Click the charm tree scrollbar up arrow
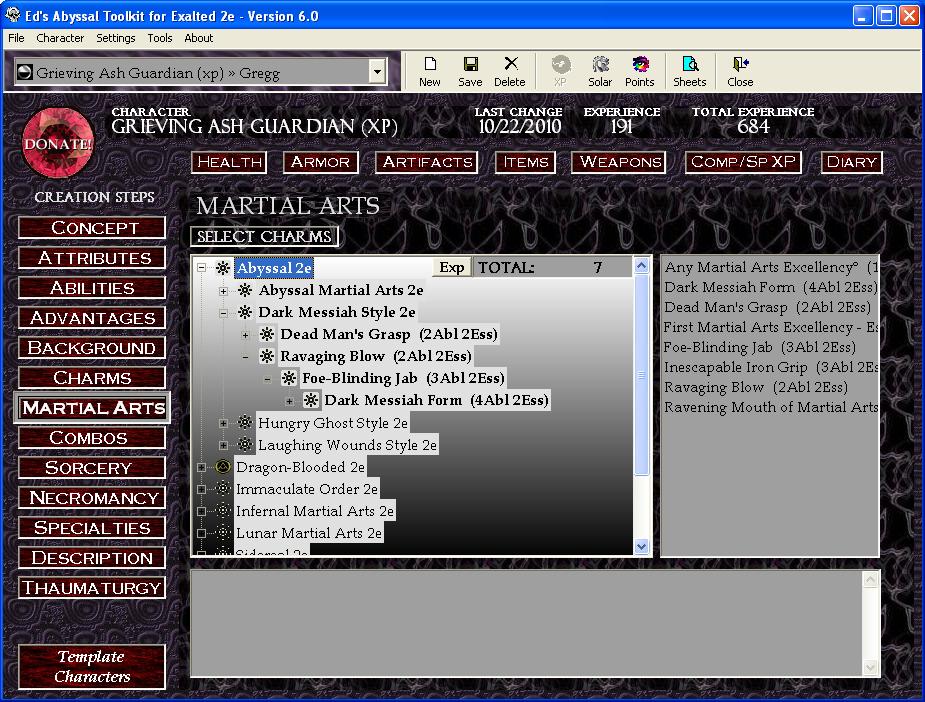The height and width of the screenshot is (702, 925). click(x=642, y=266)
